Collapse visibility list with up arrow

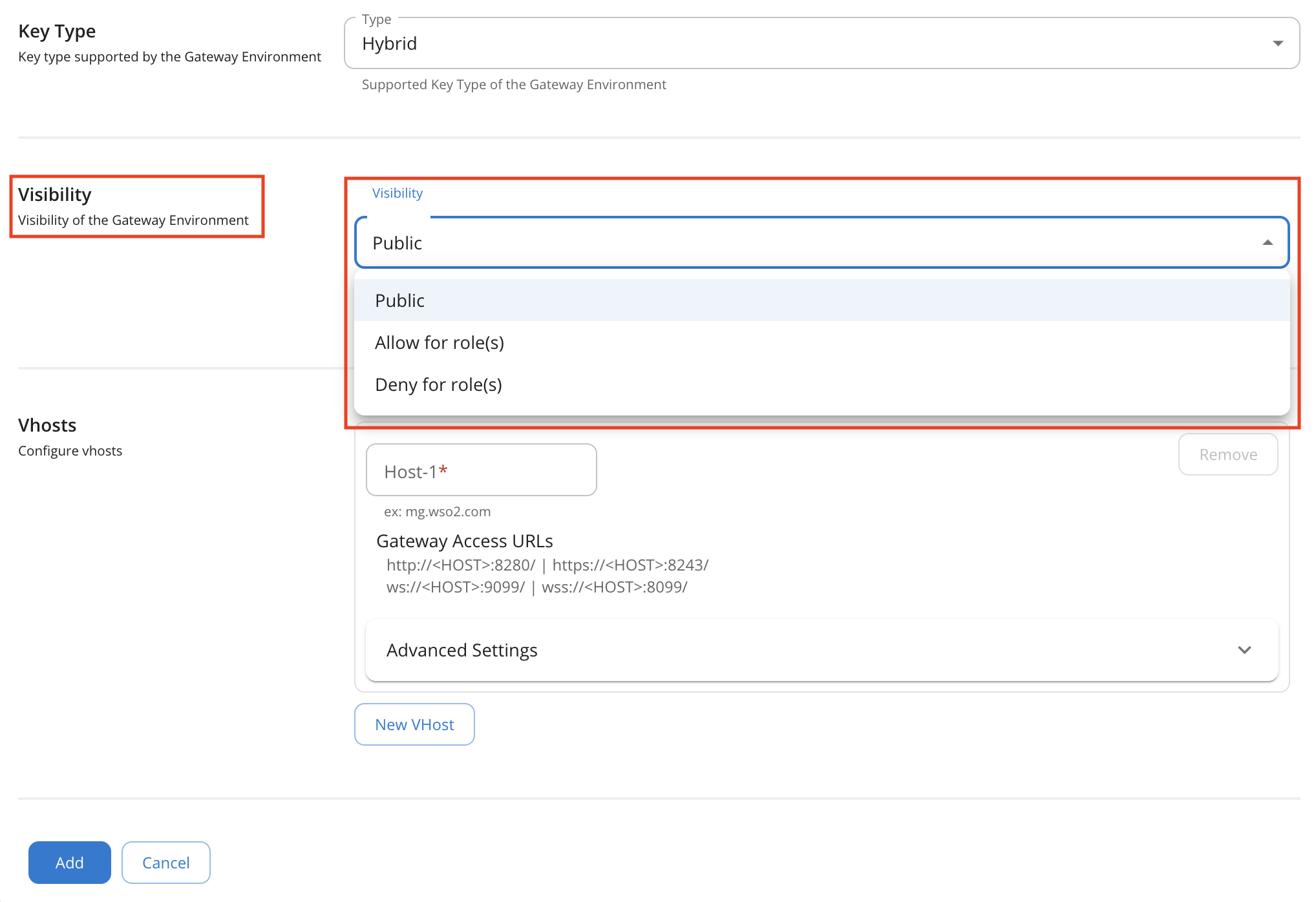1267,243
